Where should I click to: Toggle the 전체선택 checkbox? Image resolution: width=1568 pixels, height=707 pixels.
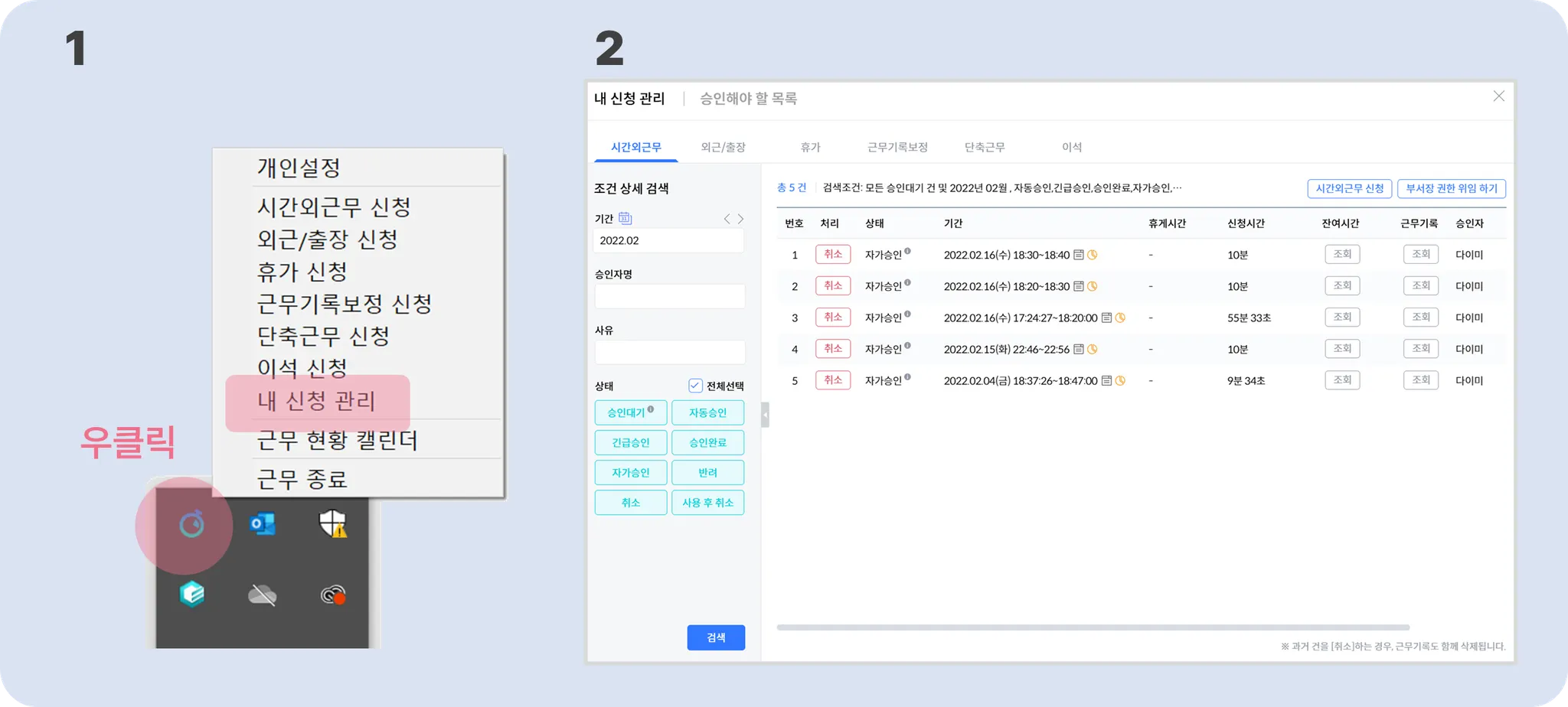pyautogui.click(x=695, y=386)
